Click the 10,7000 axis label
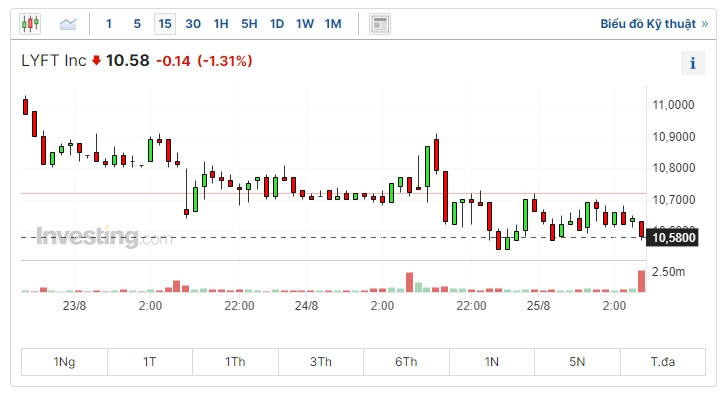Image resolution: width=724 pixels, height=401 pixels. [673, 200]
